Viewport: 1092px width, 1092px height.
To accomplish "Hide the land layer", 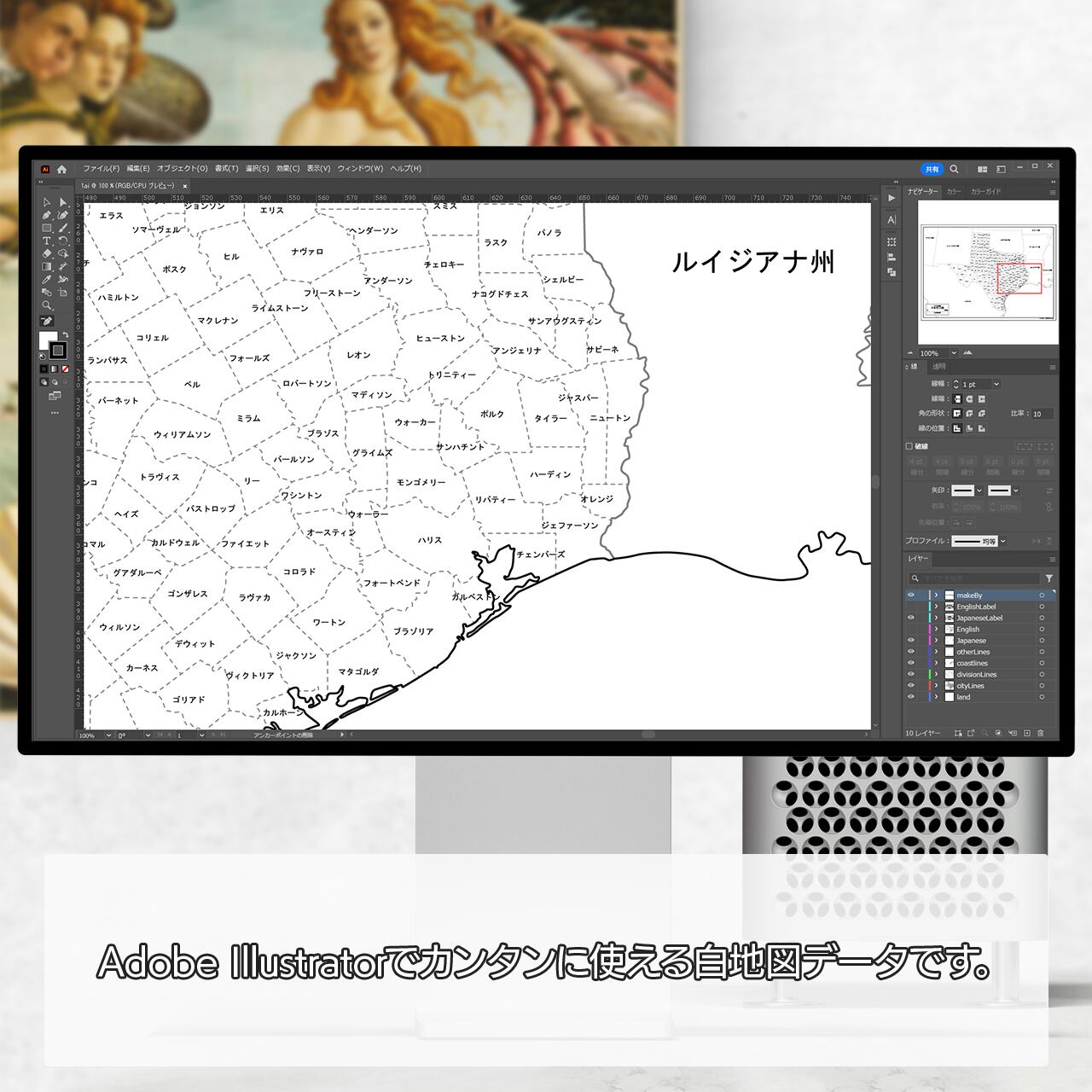I will pos(911,697).
